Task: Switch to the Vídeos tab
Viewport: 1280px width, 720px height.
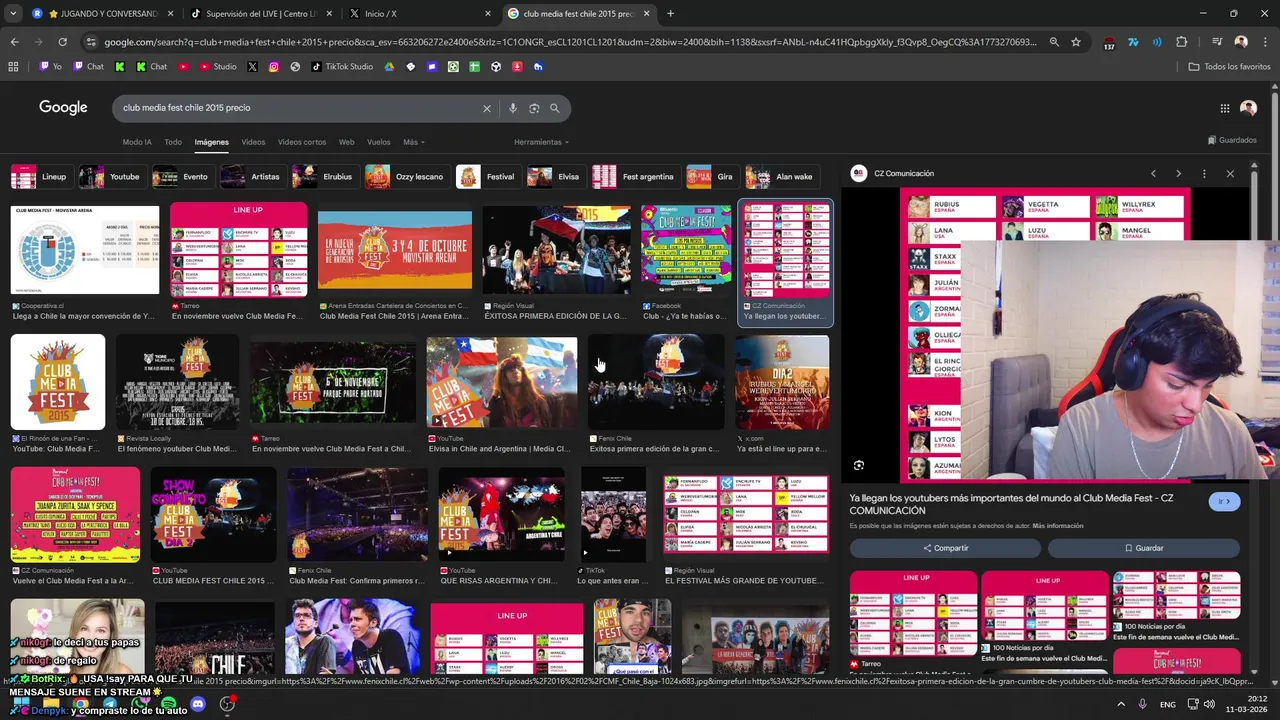Action: coord(253,142)
